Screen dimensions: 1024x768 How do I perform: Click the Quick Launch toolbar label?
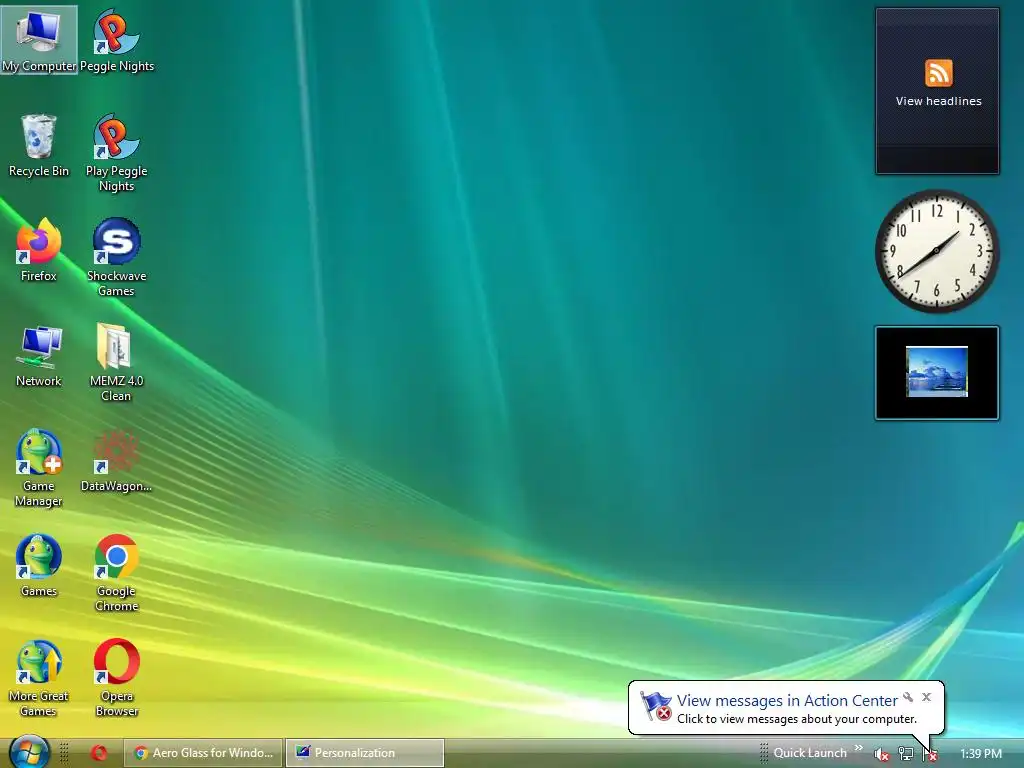pos(810,753)
